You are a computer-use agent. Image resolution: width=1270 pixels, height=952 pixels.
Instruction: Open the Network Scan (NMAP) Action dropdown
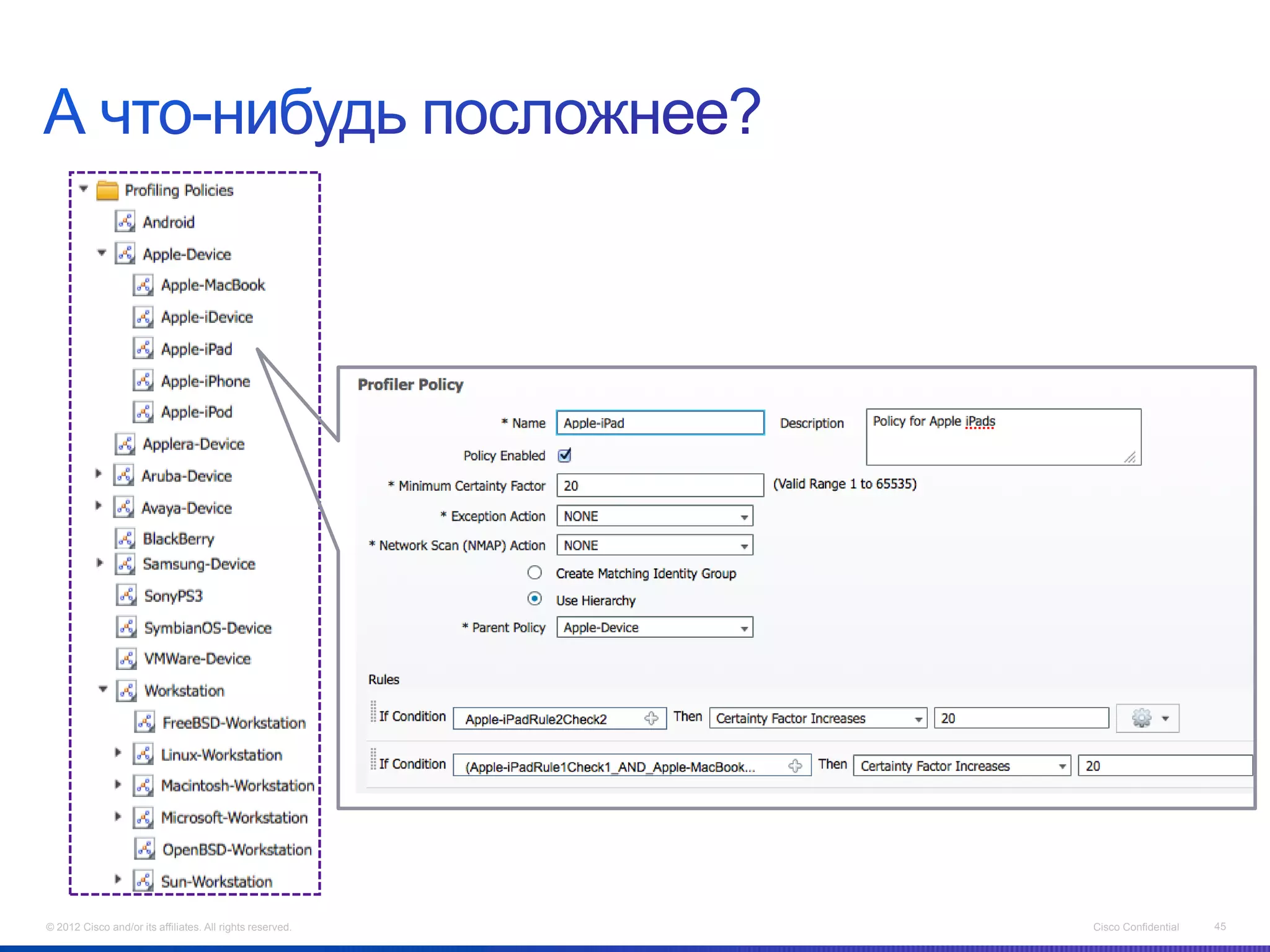click(x=655, y=545)
